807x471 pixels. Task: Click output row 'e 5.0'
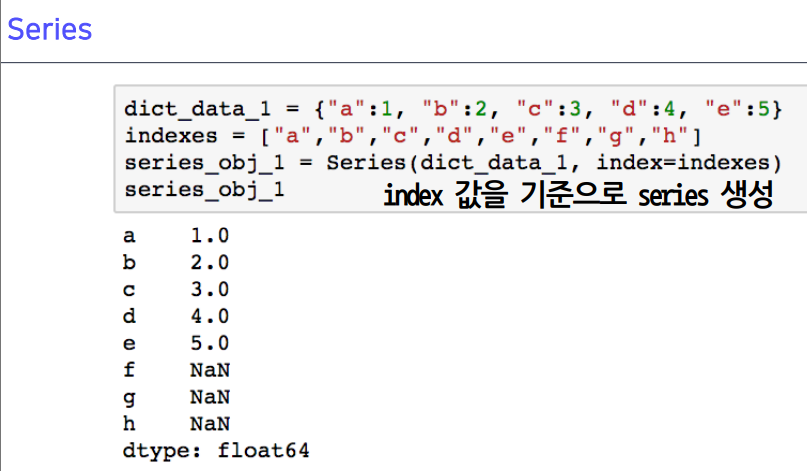pos(176,343)
